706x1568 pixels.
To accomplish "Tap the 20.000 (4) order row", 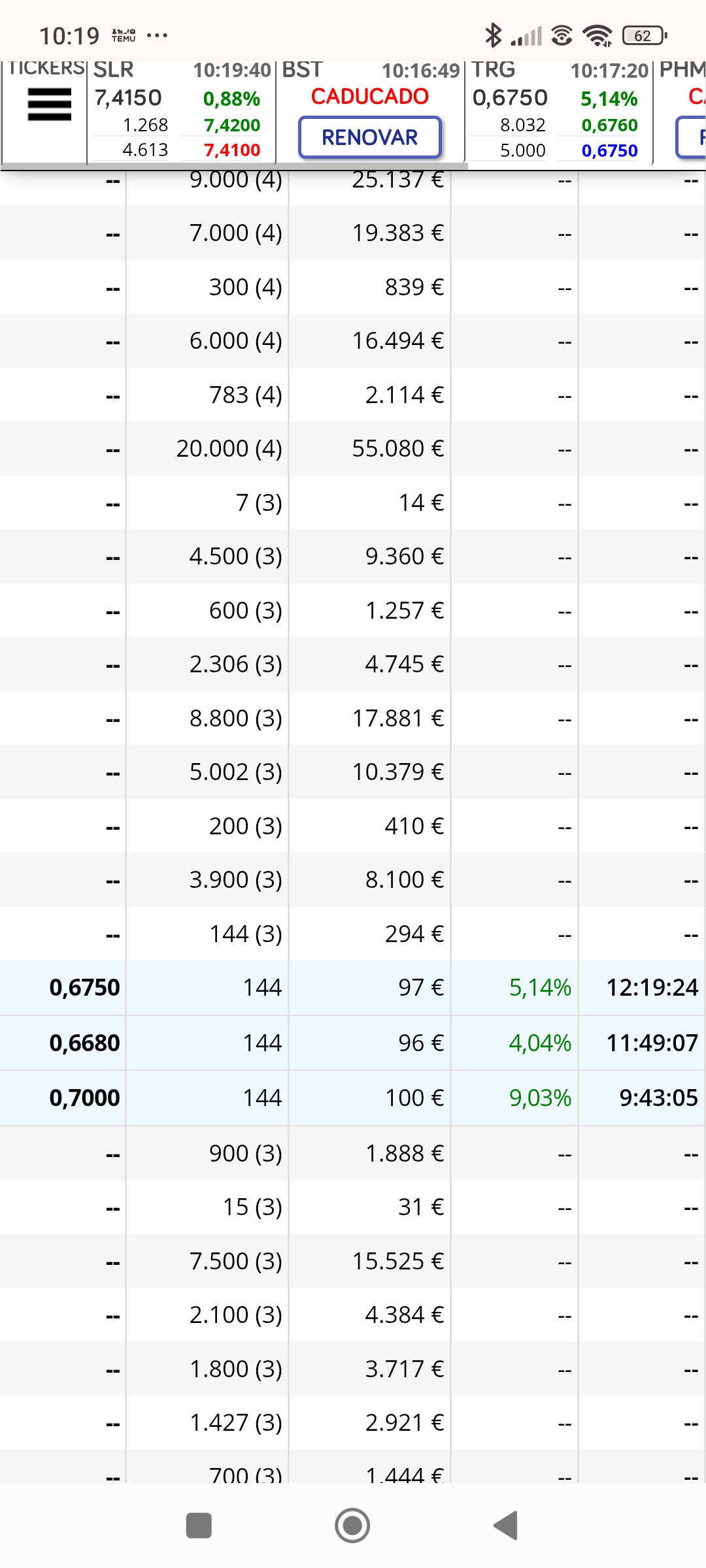I will tap(353, 449).
